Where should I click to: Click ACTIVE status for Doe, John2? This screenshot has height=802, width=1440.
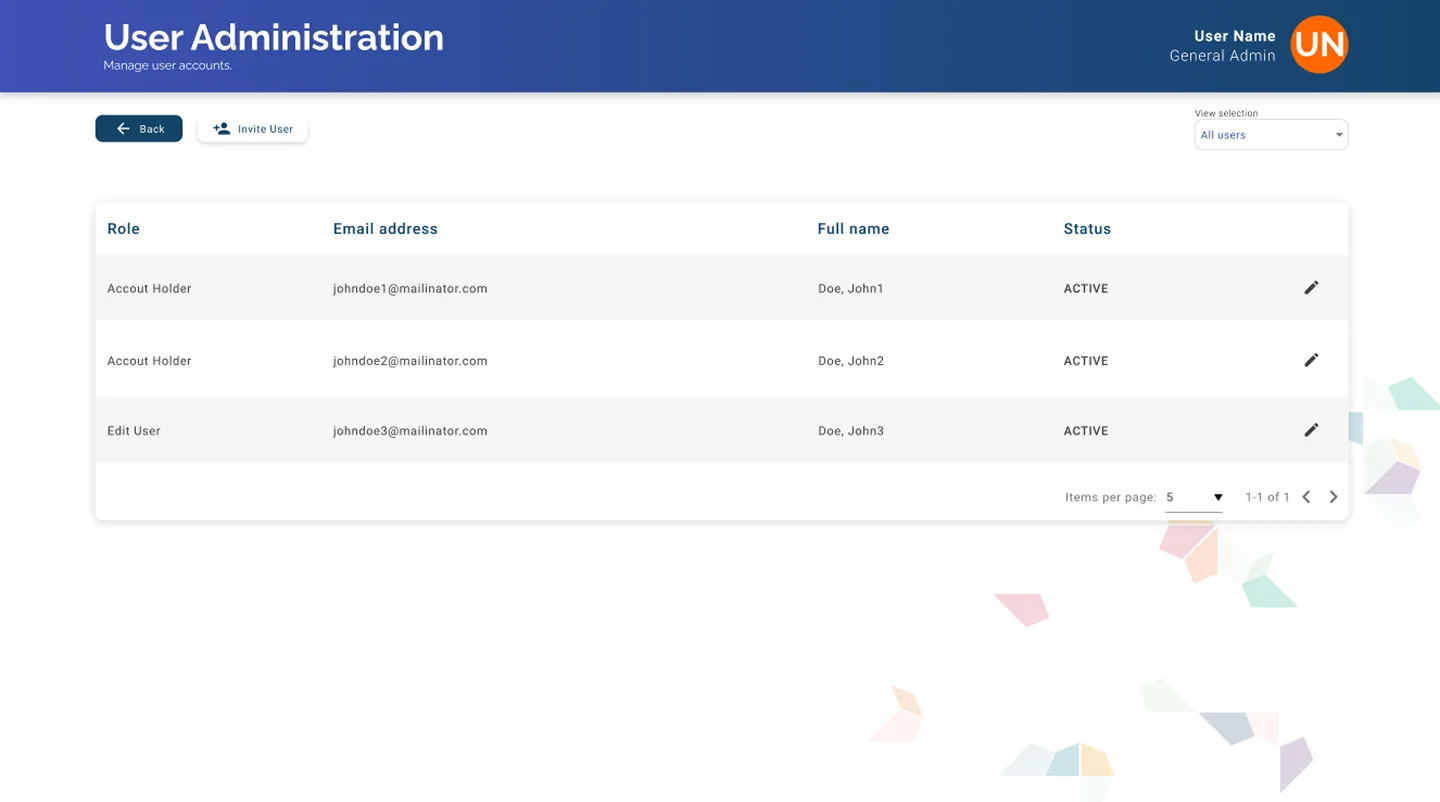(1086, 361)
